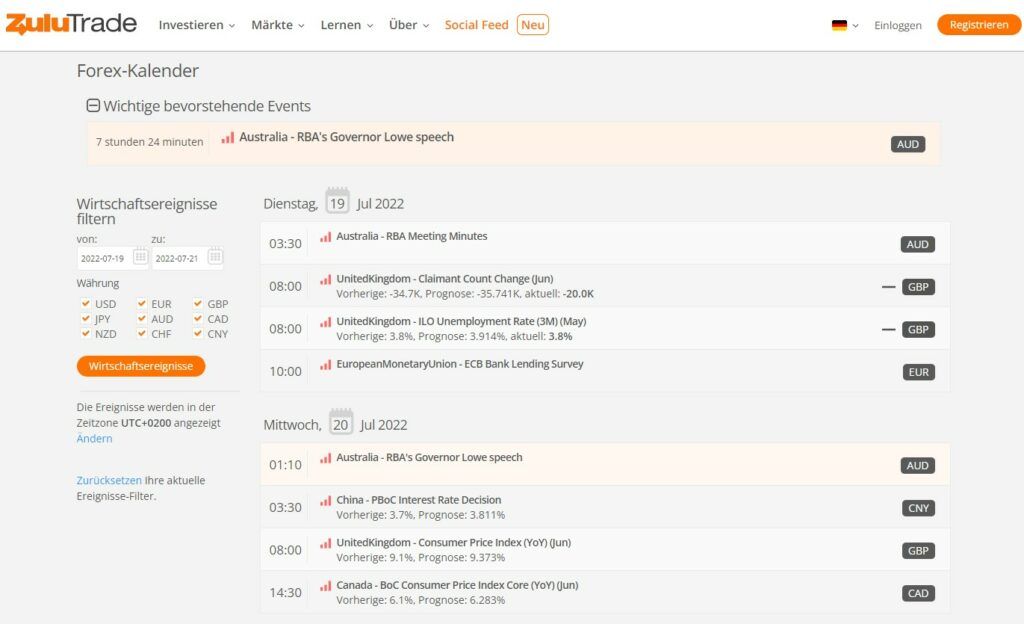Viewport: 1024px width, 624px height.
Task: Uncheck the JPY currency checkbox
Action: pyautogui.click(x=86, y=318)
